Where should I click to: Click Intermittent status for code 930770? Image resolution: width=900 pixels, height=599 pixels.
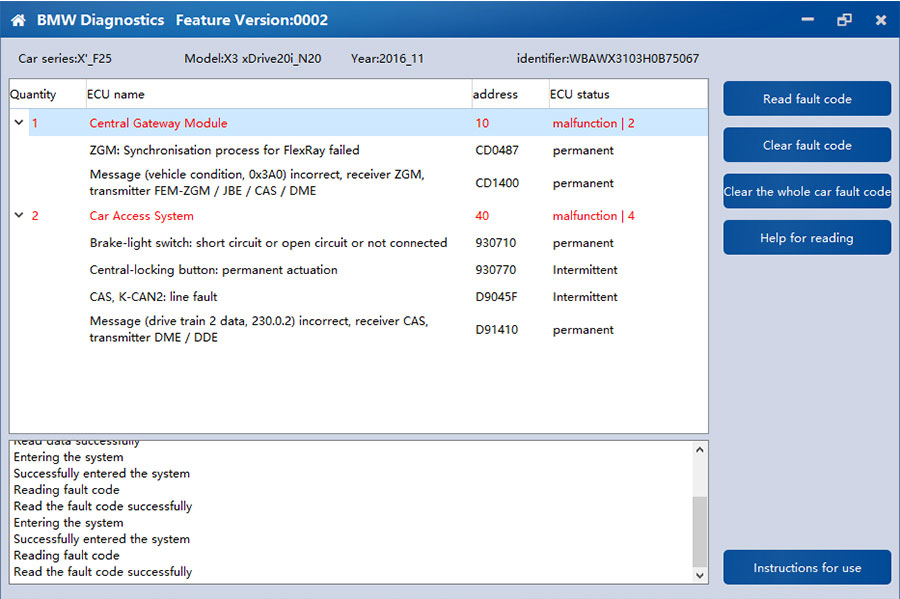pyautogui.click(x=585, y=270)
